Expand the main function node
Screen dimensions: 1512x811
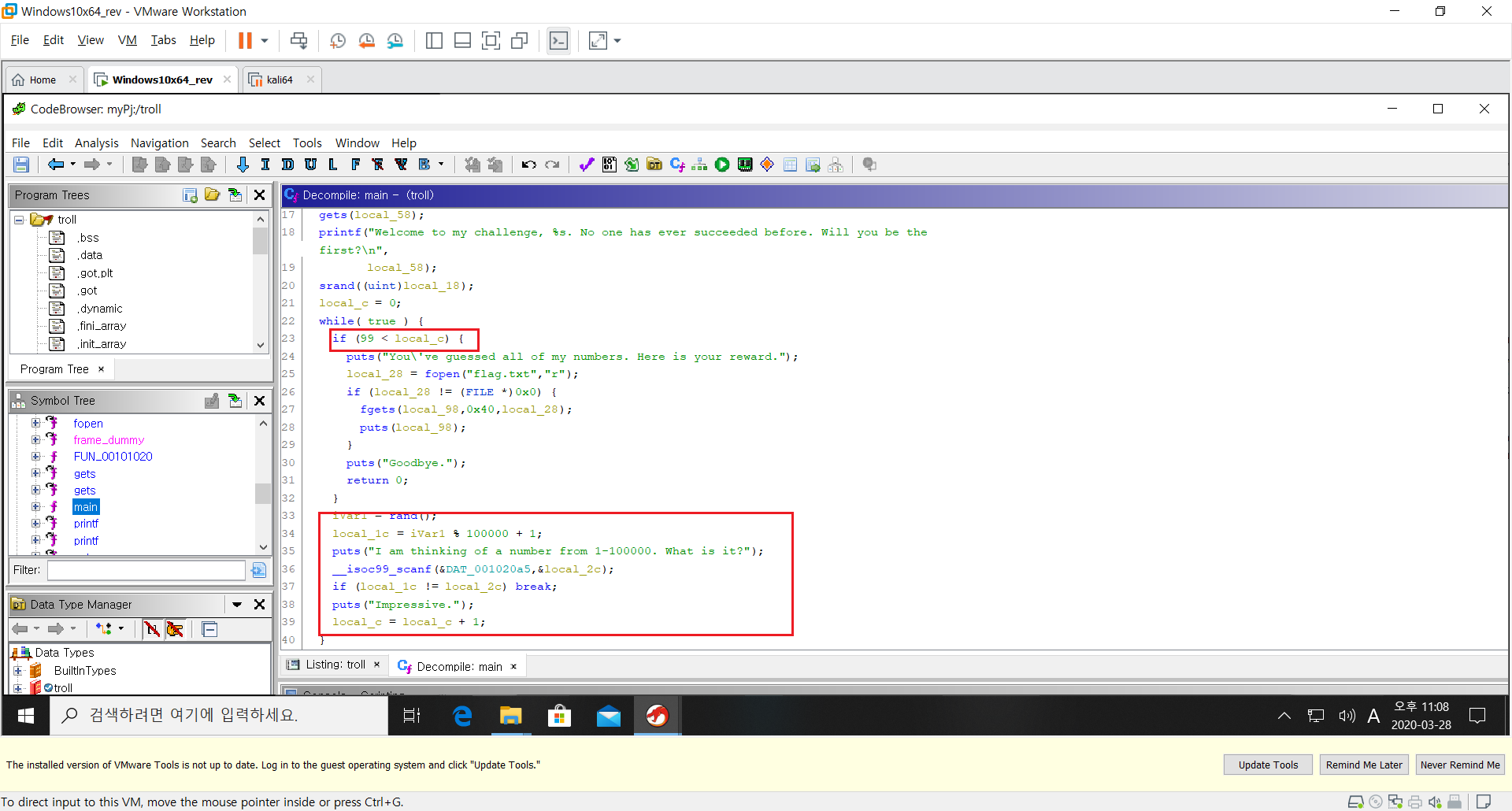35,506
